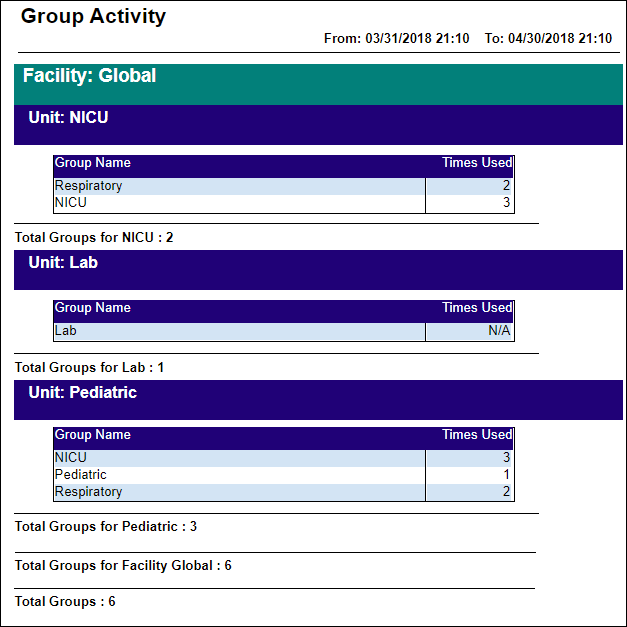
Task: Click Total Groups for Facility Global line
Action: 123,566
